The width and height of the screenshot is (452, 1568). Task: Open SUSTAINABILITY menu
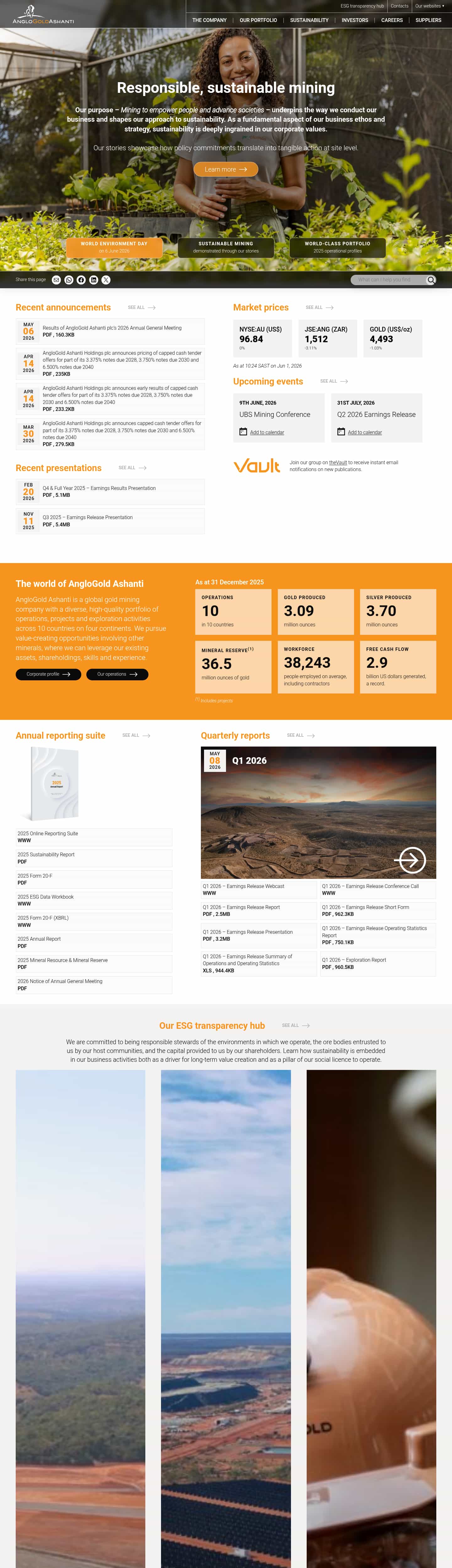(309, 20)
